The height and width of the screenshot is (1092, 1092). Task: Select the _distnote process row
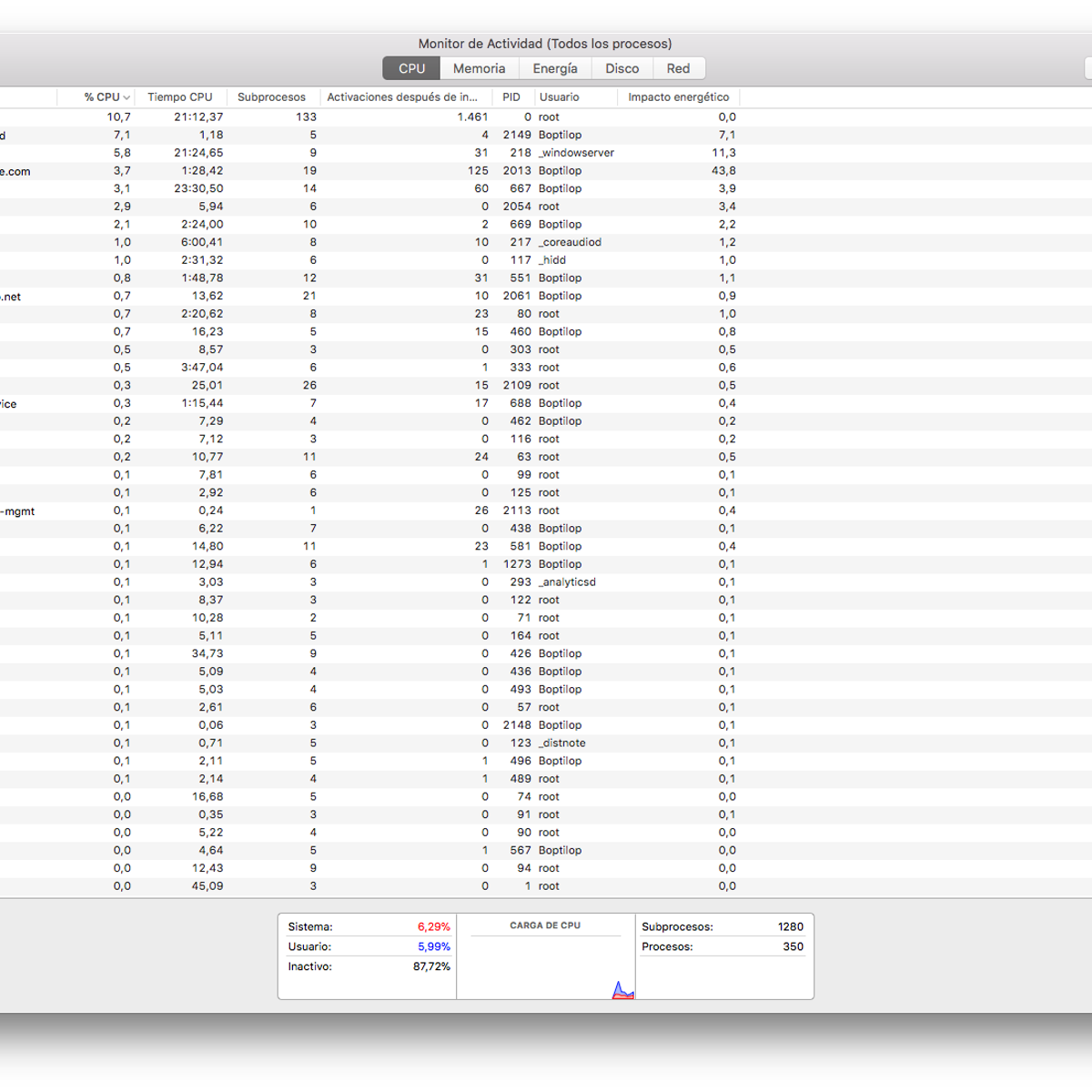[x=561, y=743]
